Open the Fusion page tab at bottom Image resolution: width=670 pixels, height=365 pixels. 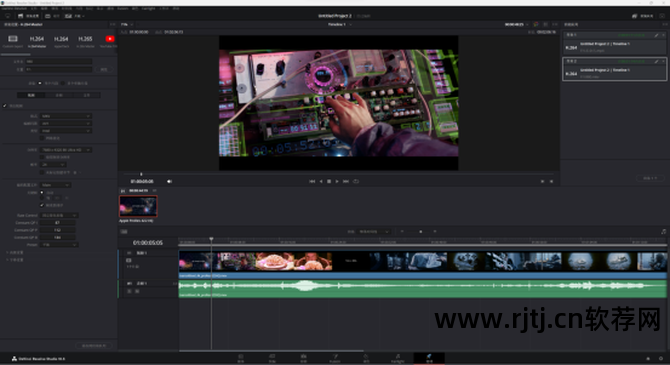click(335, 358)
